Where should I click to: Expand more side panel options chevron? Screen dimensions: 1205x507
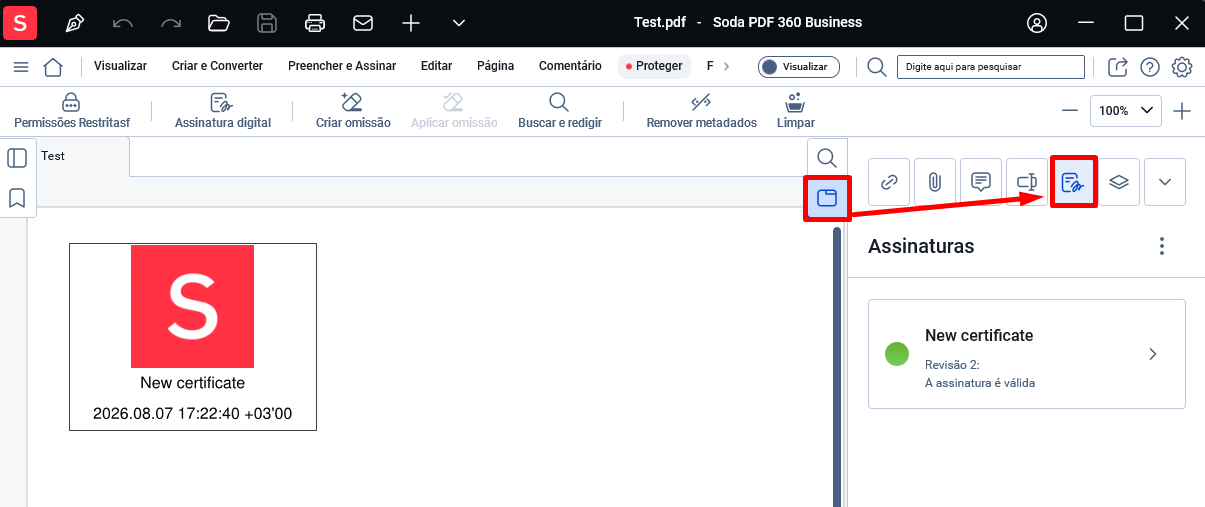point(1165,182)
